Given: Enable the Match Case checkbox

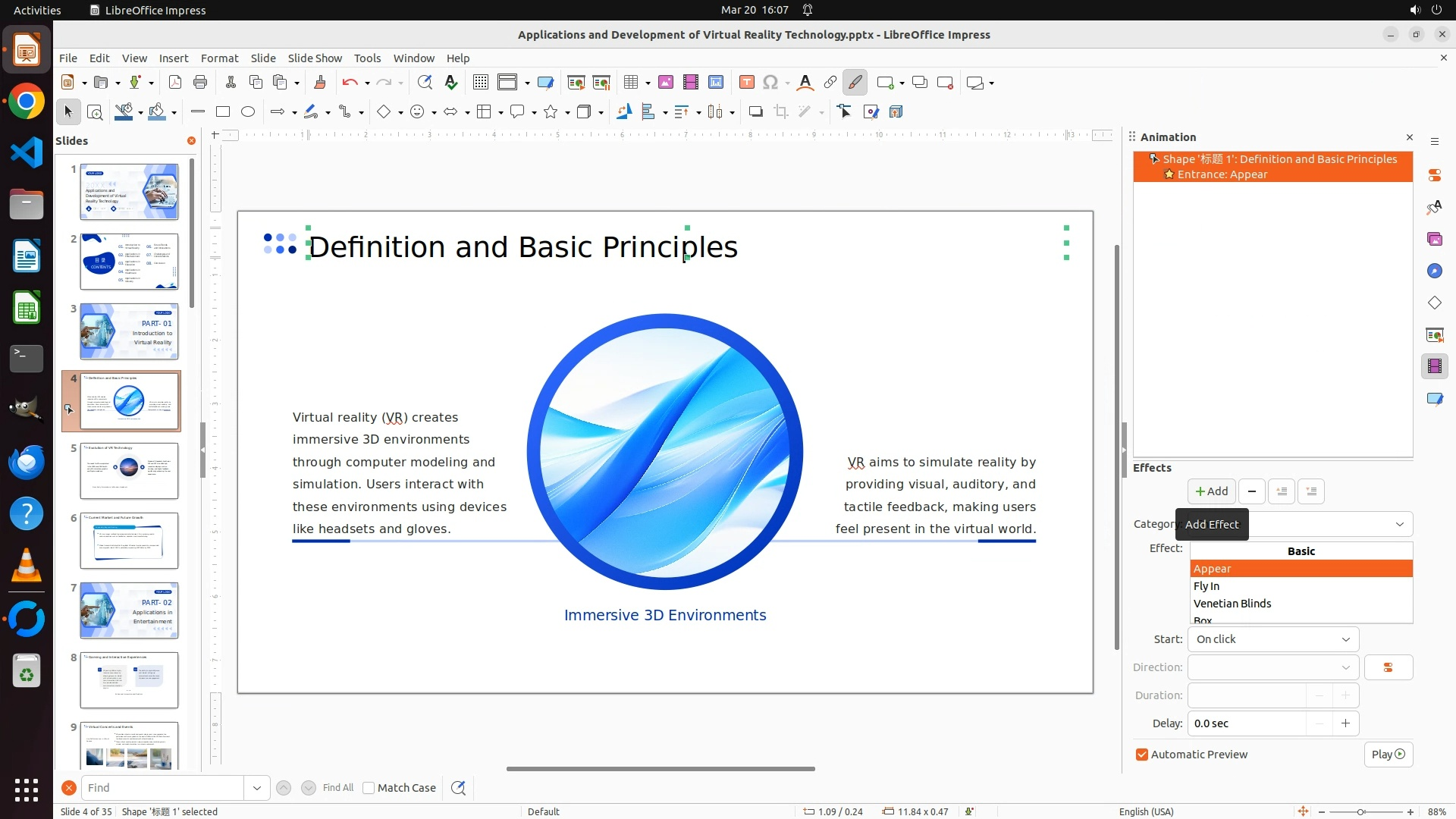Looking at the screenshot, I should click(x=369, y=788).
